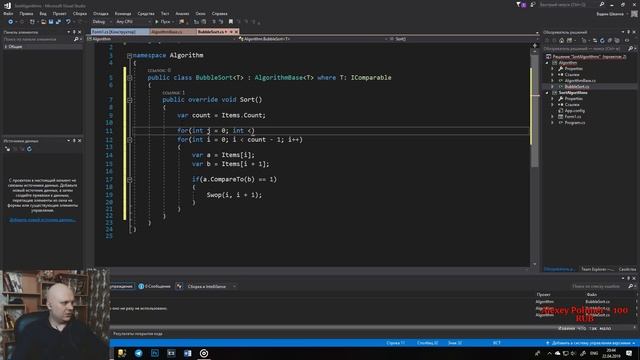
Task: Click Show All Files icon in Solution Explorer
Action: click(617, 40)
